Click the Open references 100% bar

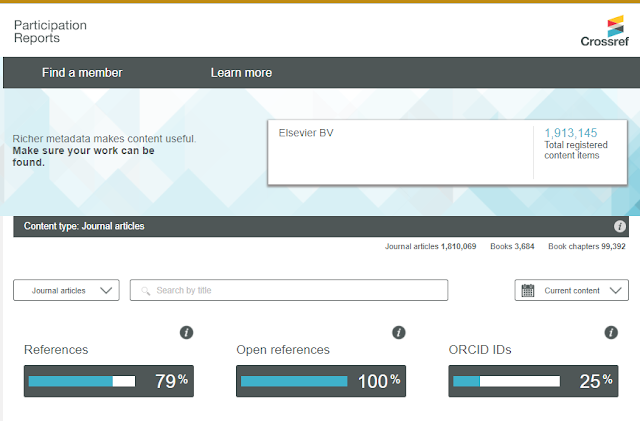321,381
